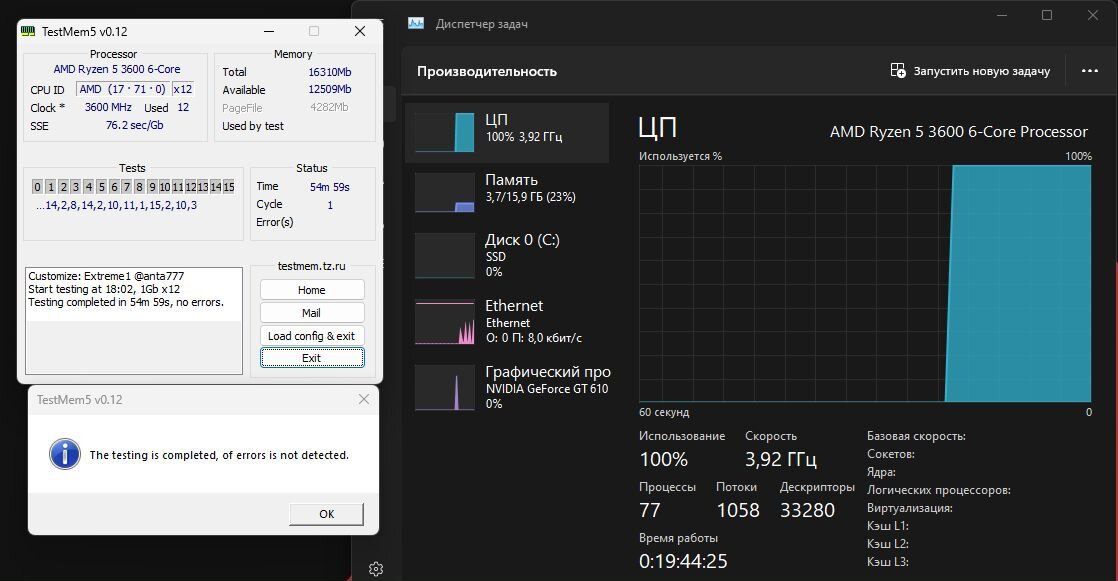Select the Графический про GPU item
The image size is (1118, 581).
point(507,387)
